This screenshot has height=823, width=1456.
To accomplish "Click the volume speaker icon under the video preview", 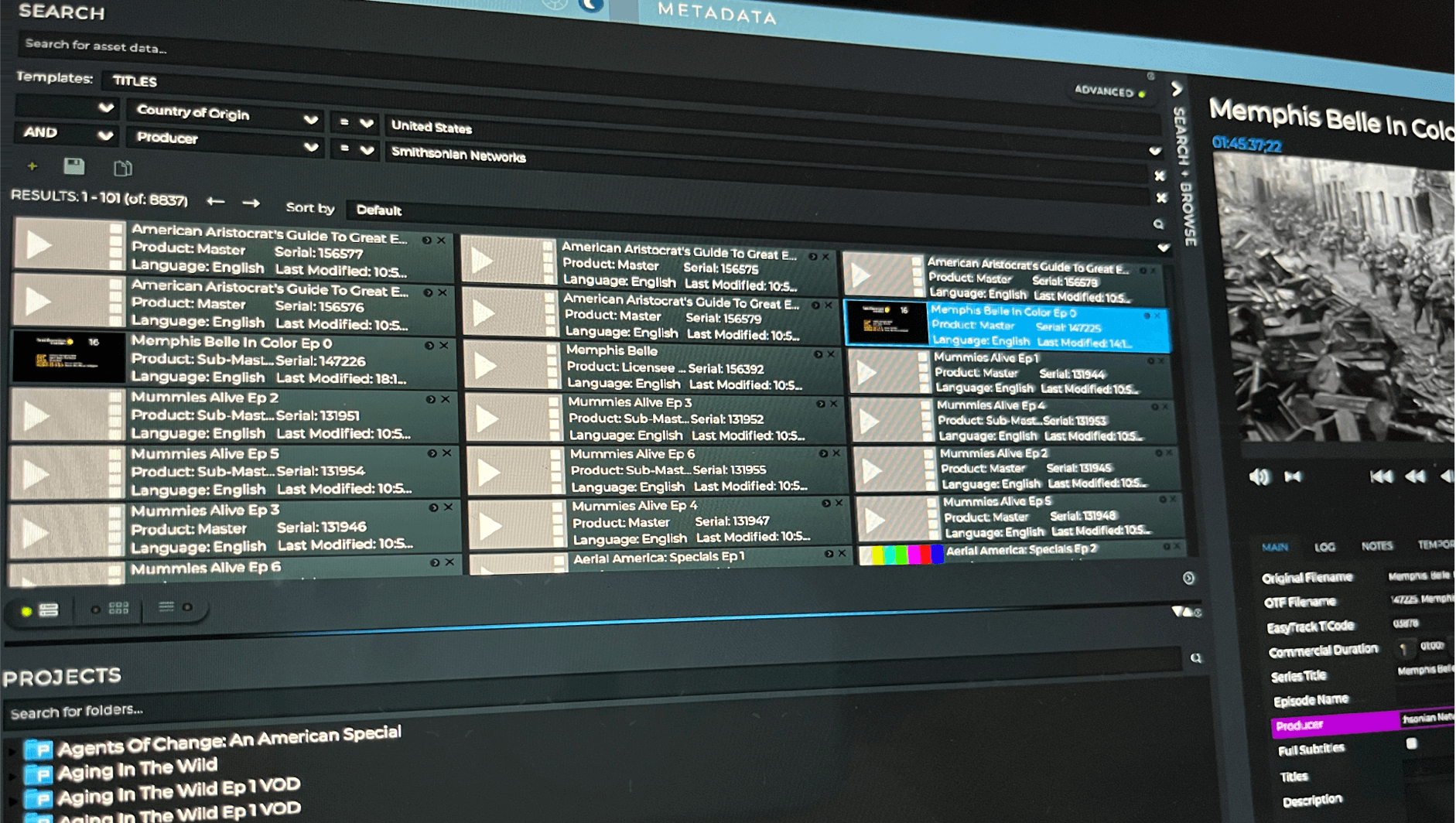I will [x=1259, y=476].
